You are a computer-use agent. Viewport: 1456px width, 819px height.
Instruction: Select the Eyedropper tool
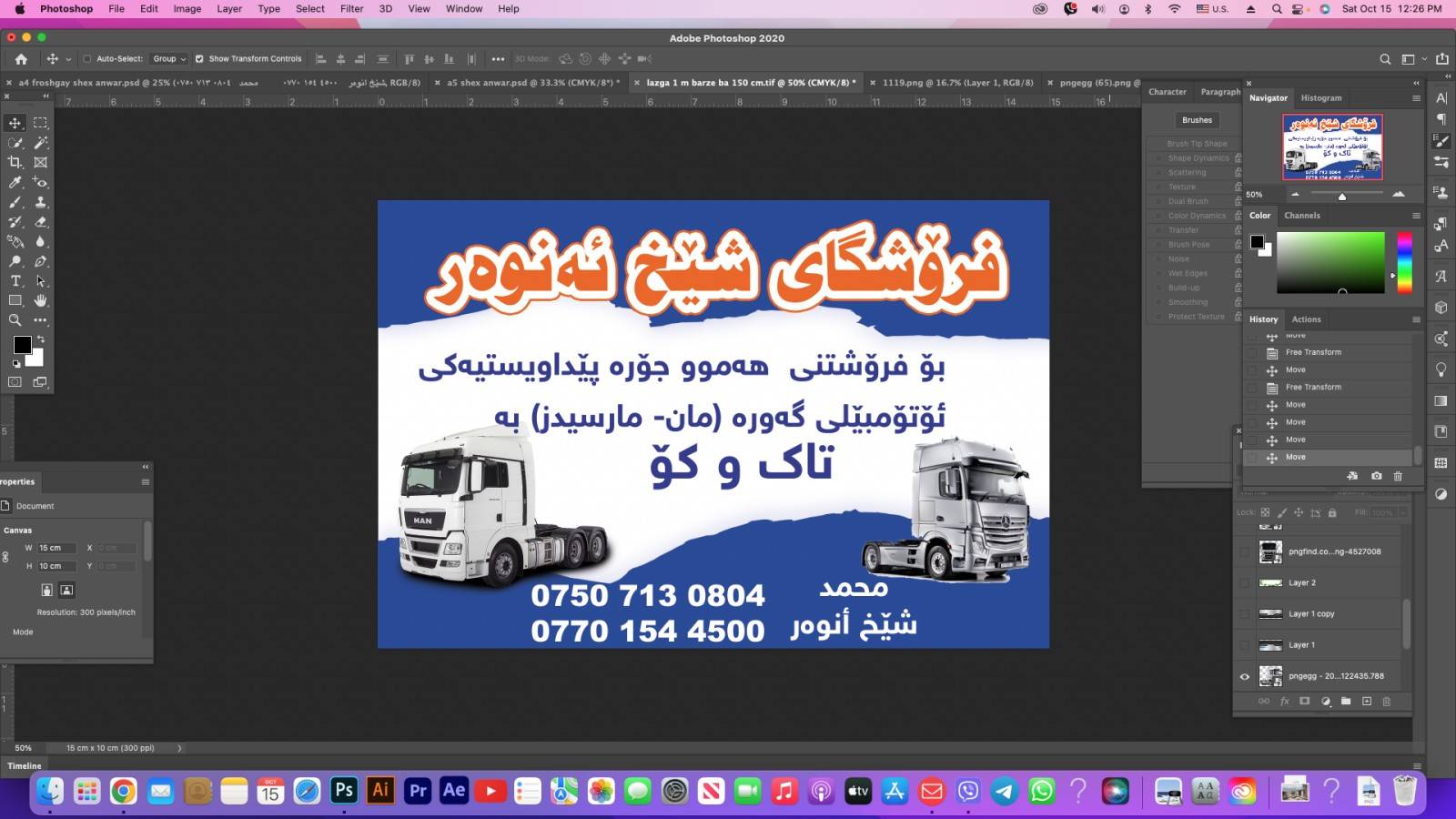click(15, 182)
